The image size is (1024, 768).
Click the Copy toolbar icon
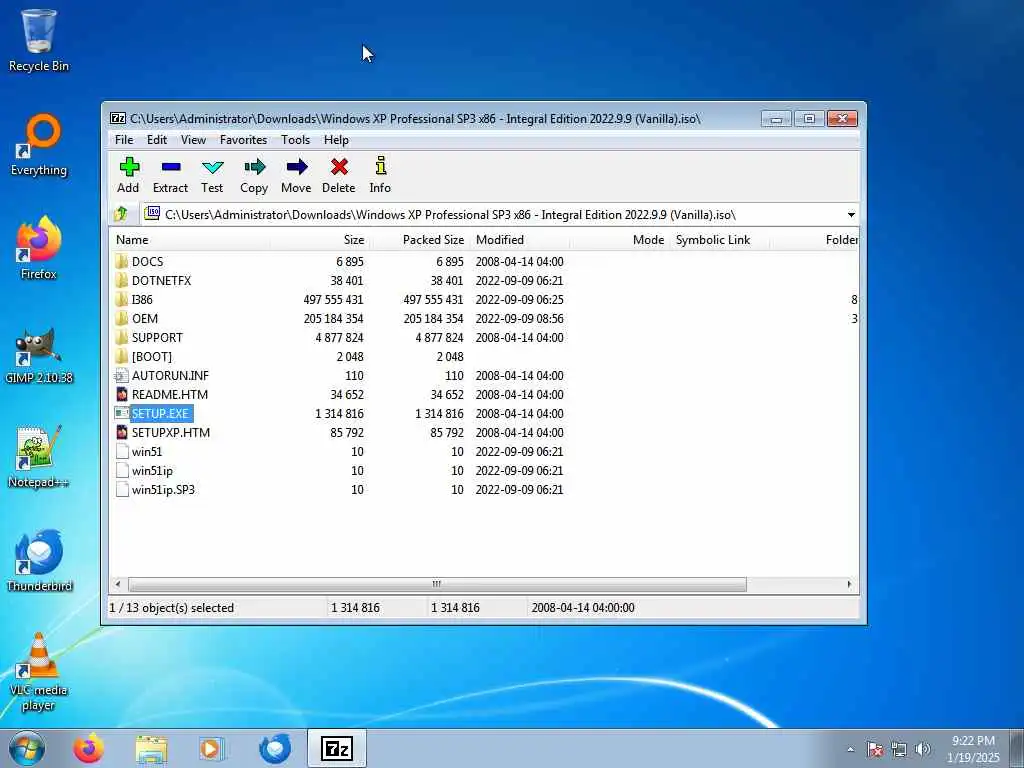point(254,168)
